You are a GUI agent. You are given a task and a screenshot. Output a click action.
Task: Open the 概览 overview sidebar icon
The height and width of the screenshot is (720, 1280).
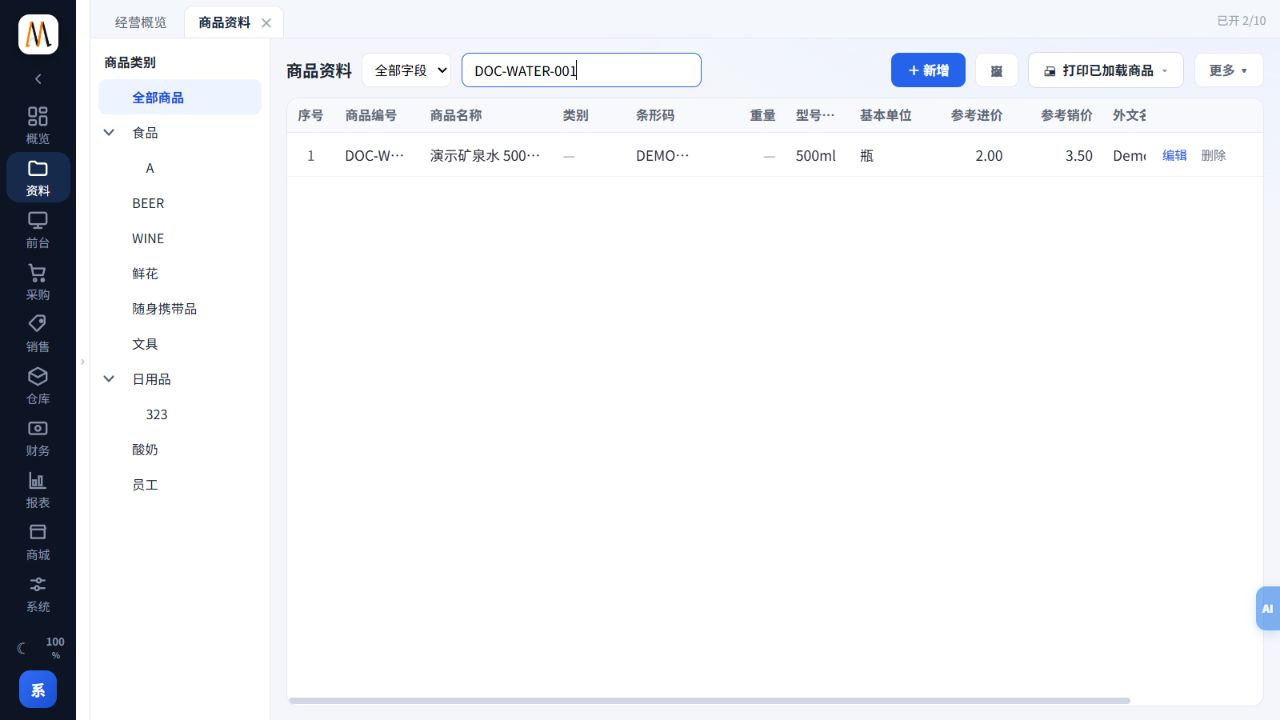(38, 125)
